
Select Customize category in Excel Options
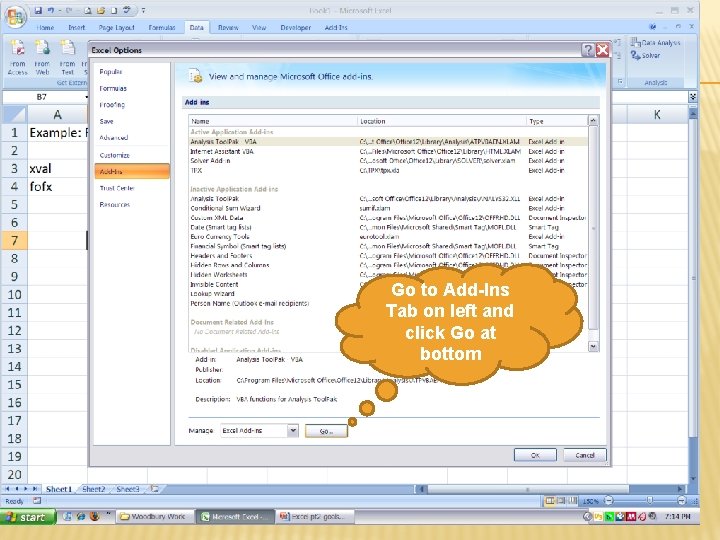click(x=131, y=155)
